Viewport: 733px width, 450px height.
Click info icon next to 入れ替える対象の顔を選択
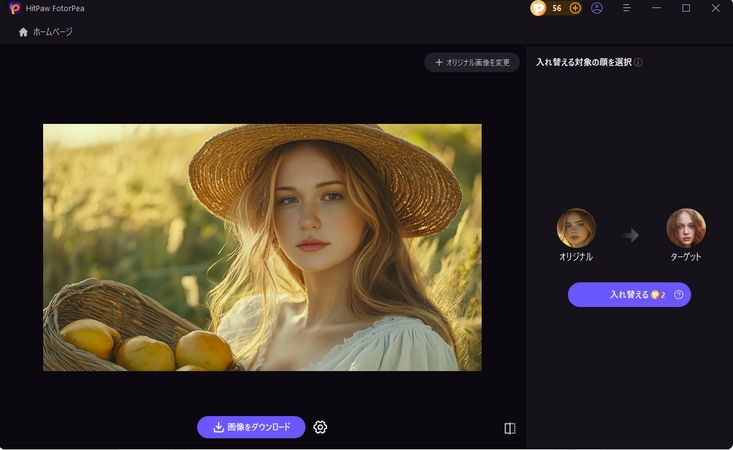(x=638, y=62)
